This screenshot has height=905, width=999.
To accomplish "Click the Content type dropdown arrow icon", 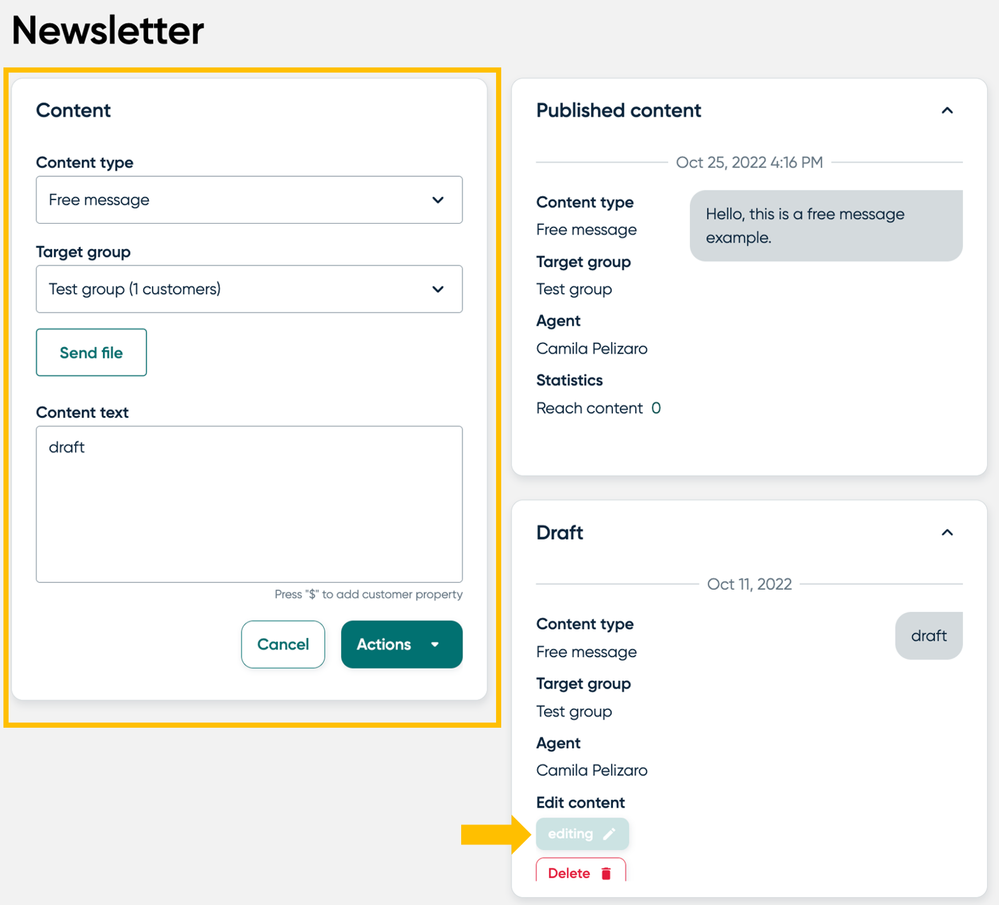I will [x=438, y=199].
